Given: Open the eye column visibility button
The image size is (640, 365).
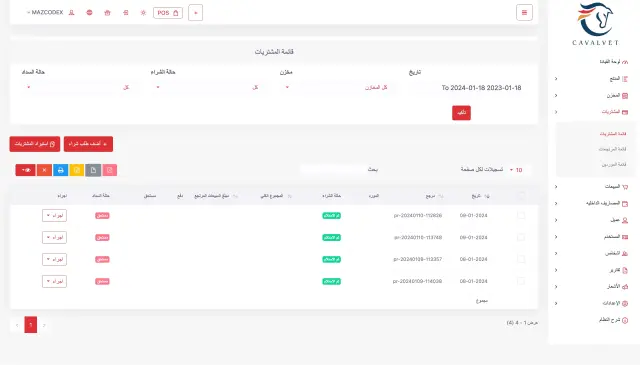Looking at the screenshot, I should pos(25,170).
